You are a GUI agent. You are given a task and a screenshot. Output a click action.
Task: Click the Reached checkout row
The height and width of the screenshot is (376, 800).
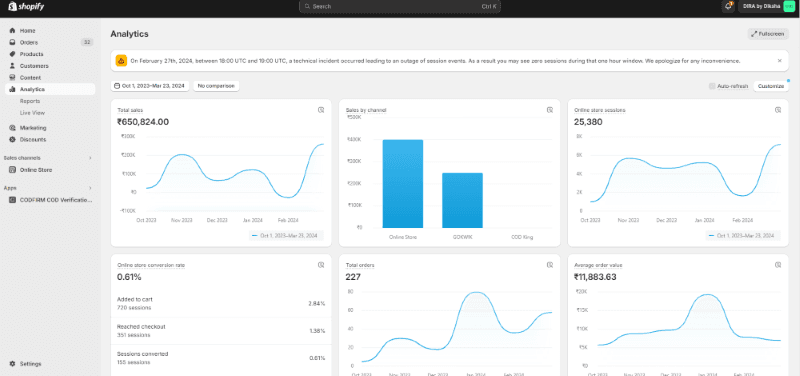(x=221, y=331)
